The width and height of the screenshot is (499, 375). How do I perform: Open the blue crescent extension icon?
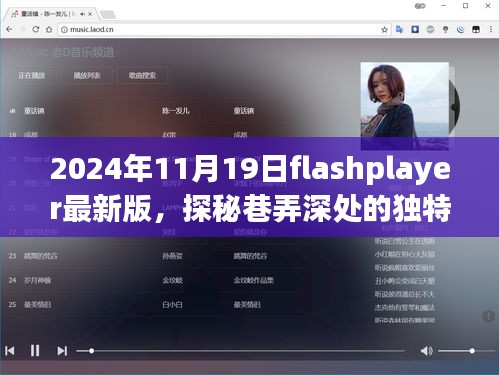coord(461,29)
